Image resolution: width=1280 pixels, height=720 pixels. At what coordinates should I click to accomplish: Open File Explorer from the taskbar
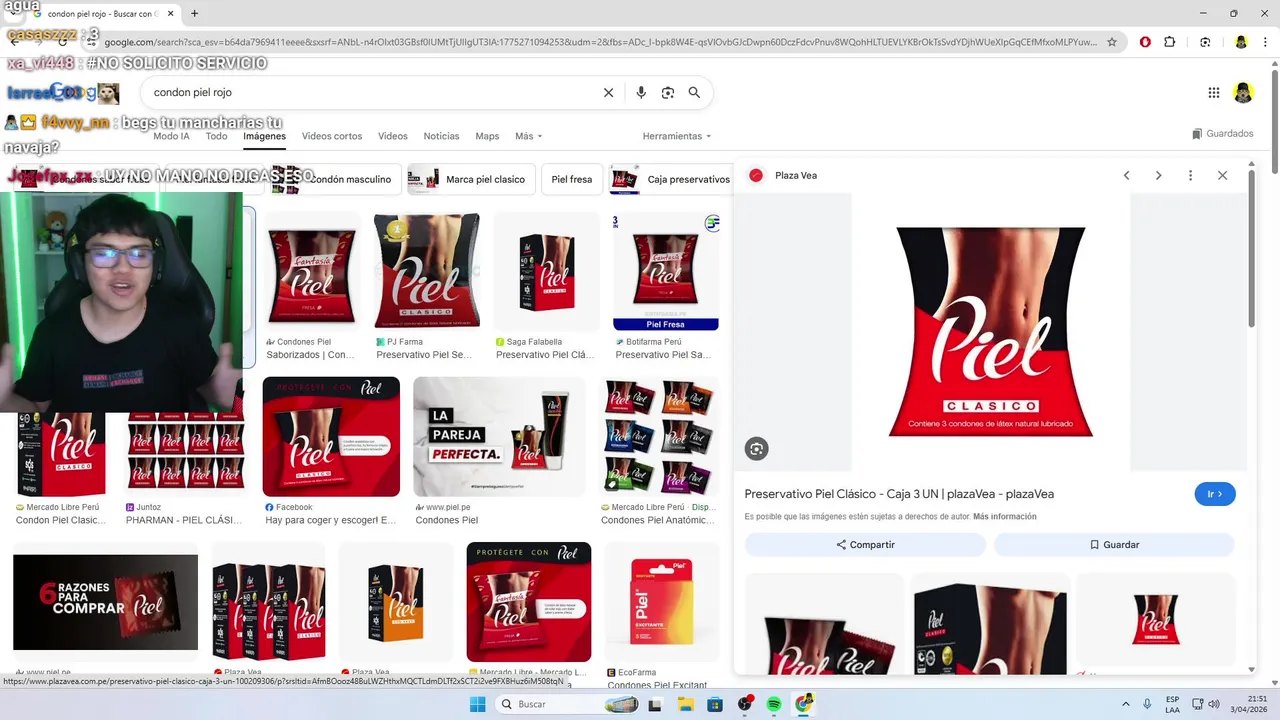pyautogui.click(x=686, y=704)
